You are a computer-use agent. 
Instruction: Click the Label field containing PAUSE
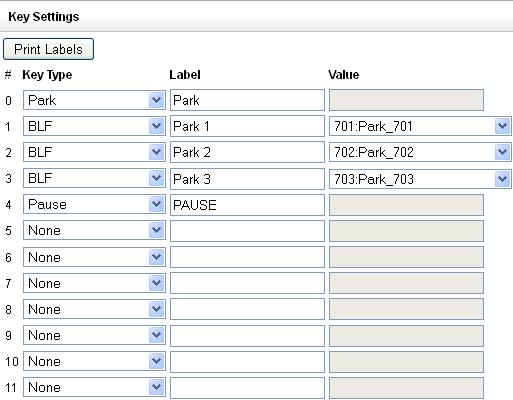tap(247, 205)
